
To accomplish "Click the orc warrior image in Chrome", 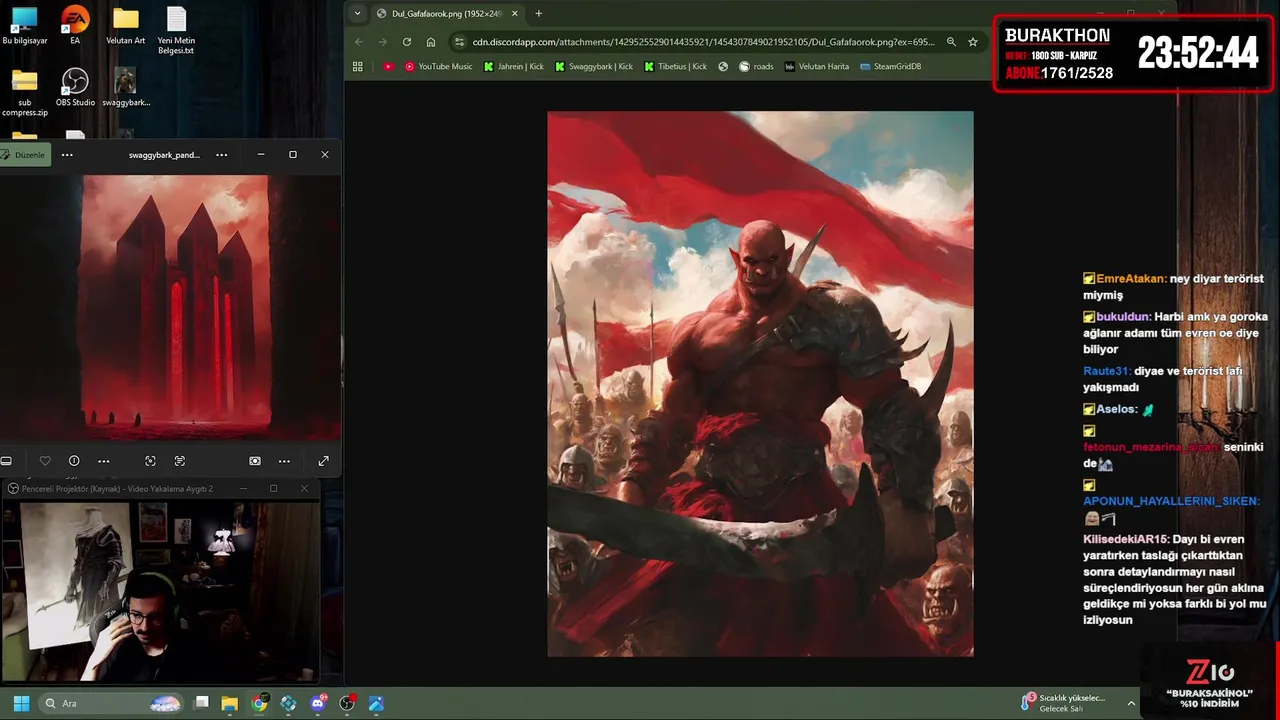I will [760, 384].
